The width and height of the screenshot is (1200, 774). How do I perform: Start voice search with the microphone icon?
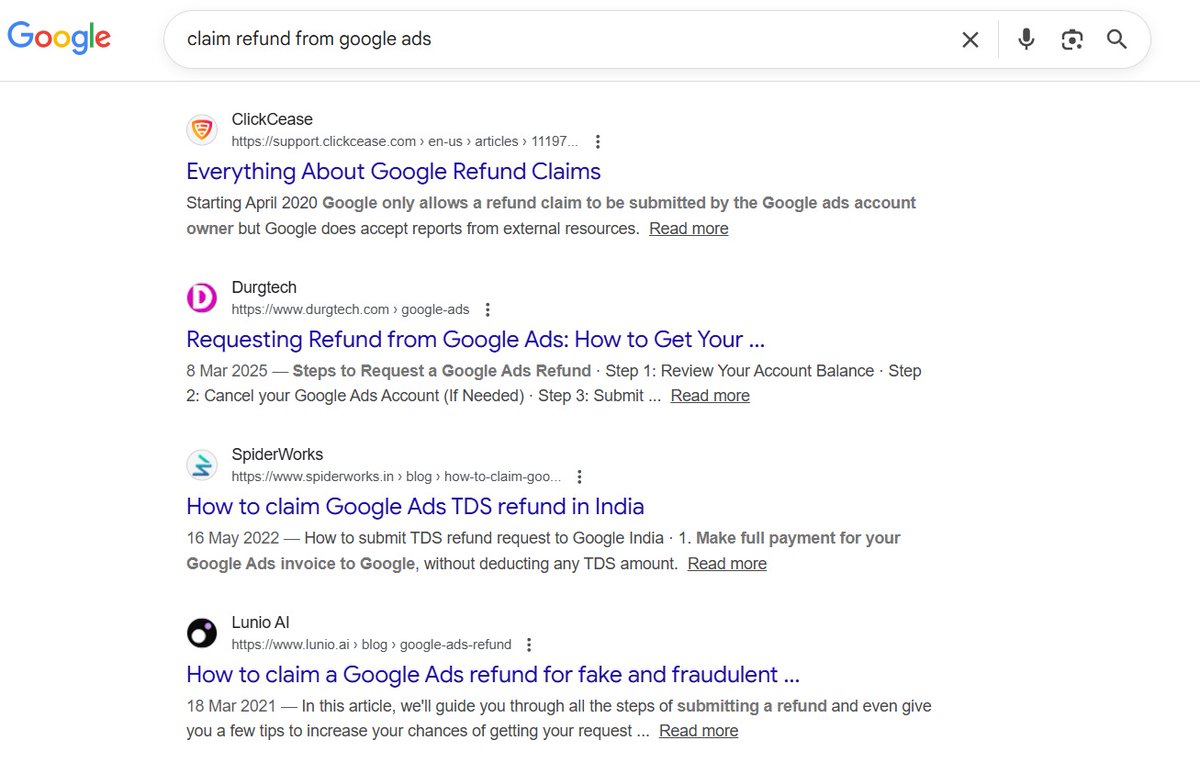tap(1026, 40)
